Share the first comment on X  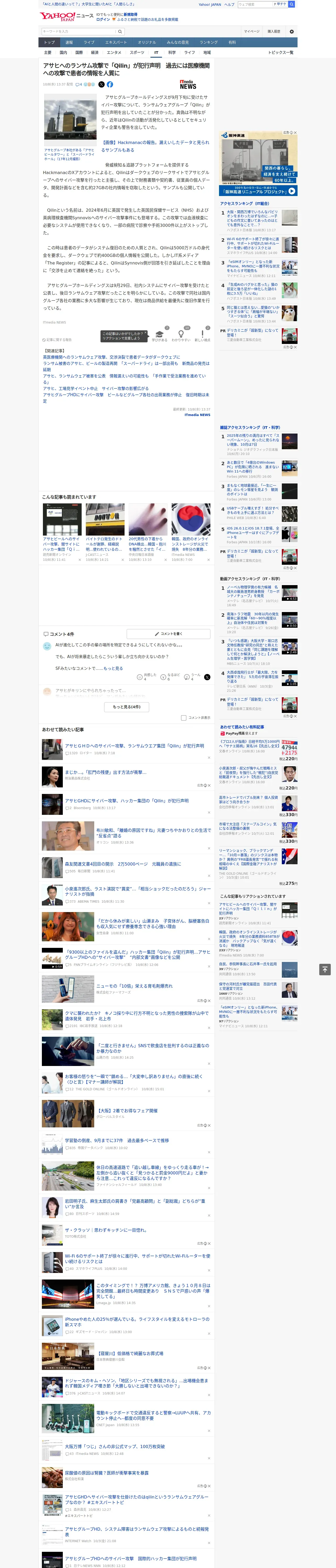(207, 677)
